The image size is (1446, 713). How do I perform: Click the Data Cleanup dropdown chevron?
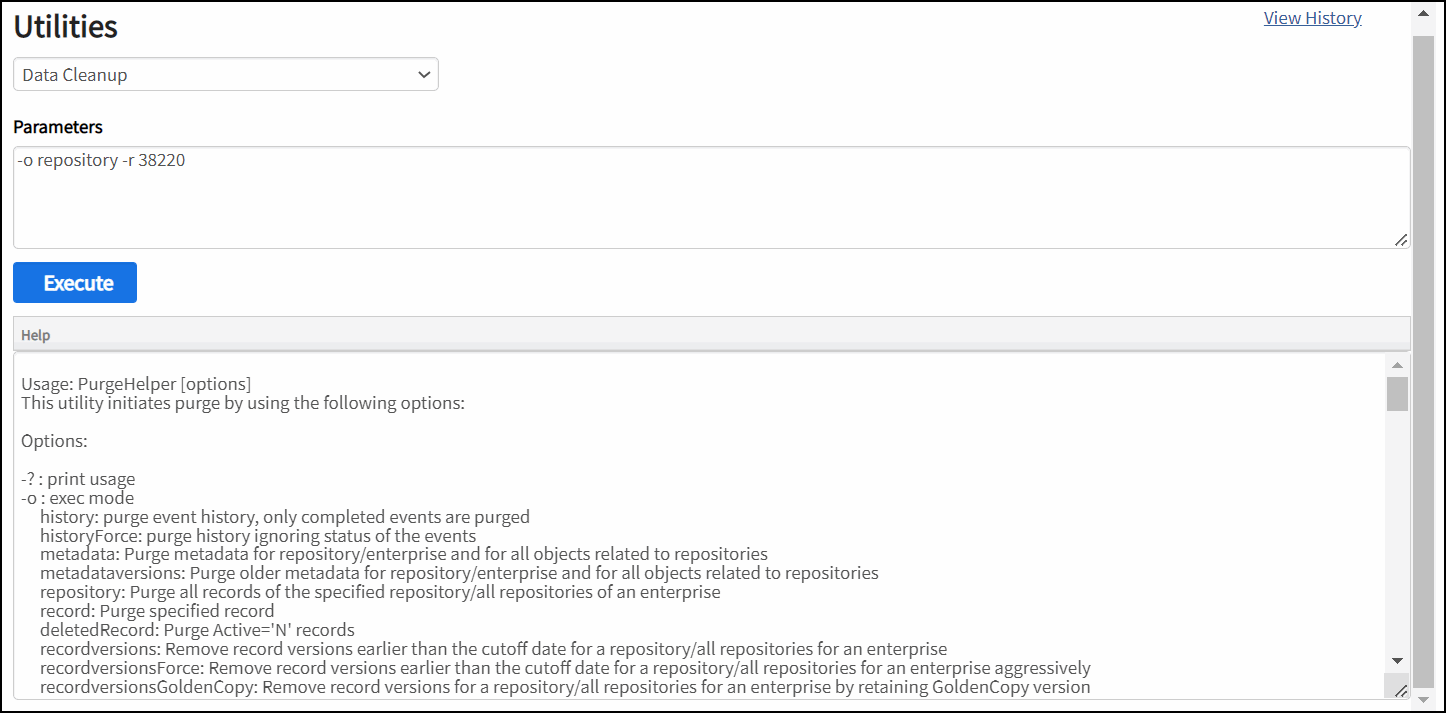click(424, 75)
